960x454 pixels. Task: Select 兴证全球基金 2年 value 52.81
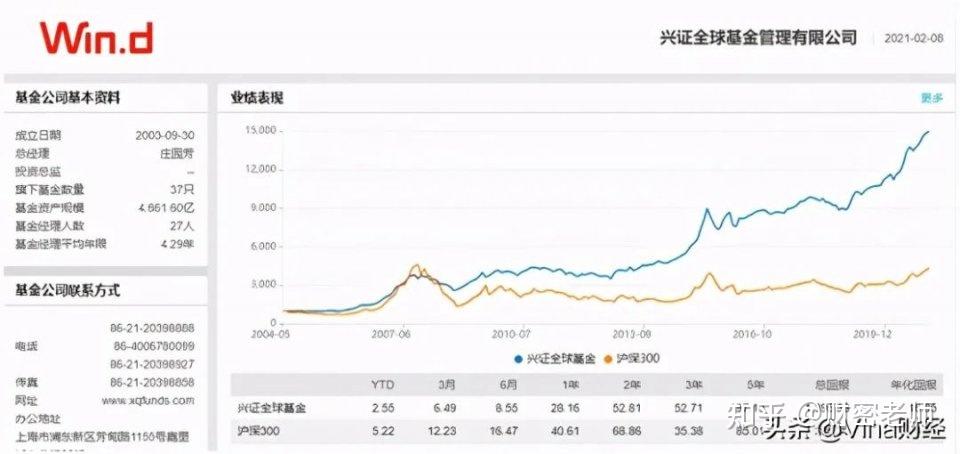click(x=627, y=407)
